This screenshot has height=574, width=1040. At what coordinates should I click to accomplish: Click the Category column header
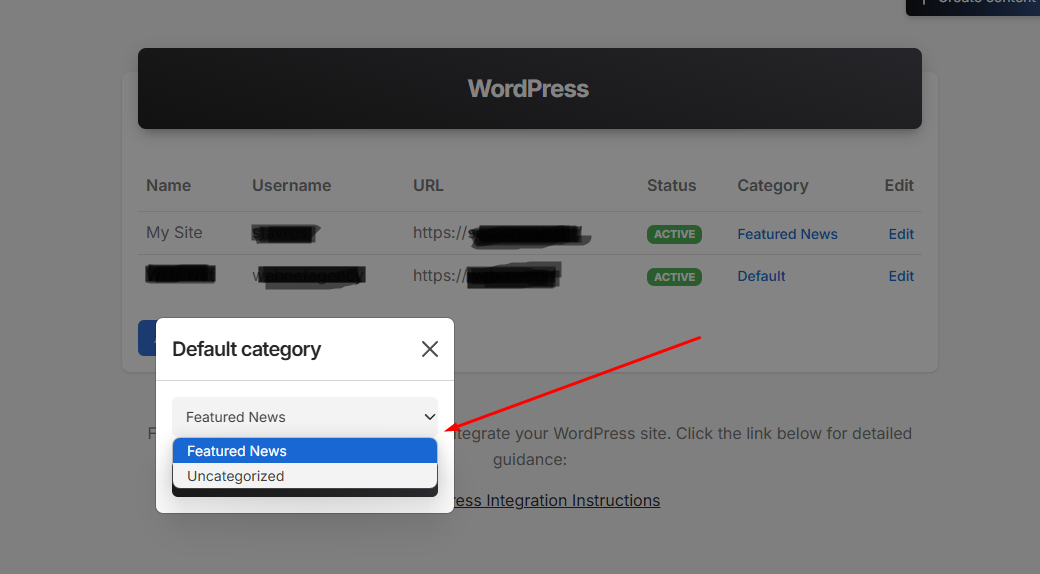tap(773, 186)
